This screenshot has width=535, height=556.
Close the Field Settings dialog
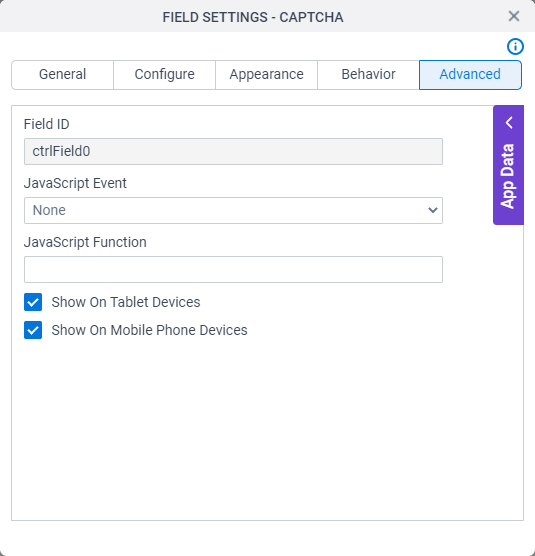[514, 16]
